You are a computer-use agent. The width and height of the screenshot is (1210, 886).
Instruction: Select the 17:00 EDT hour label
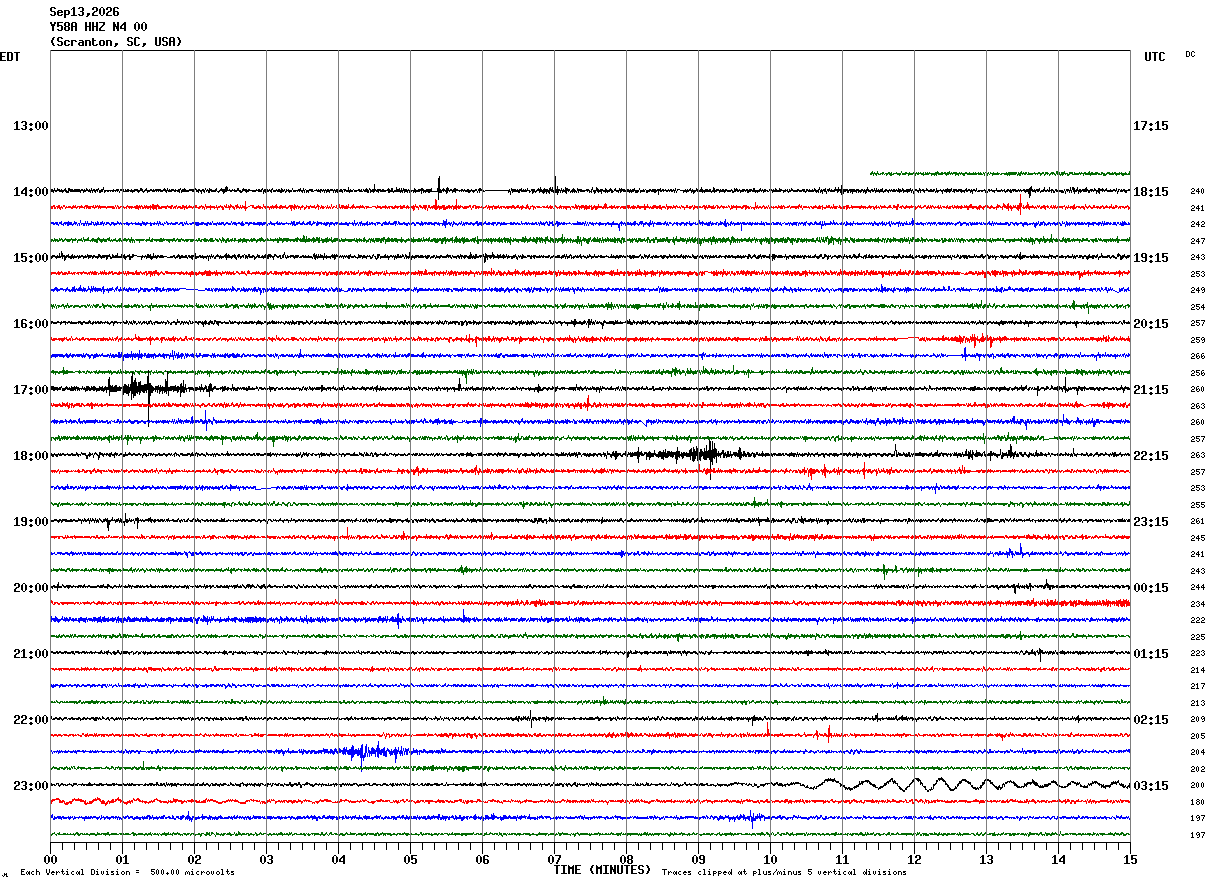(31, 390)
